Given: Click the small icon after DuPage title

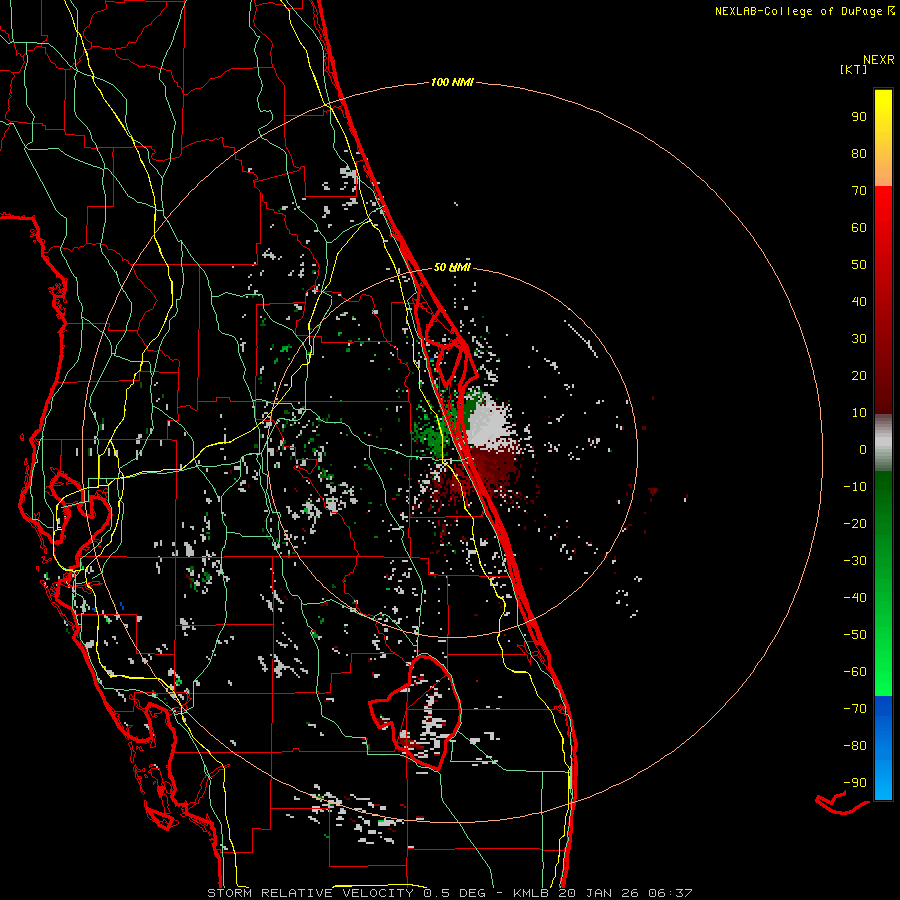Looking at the screenshot, I should coord(891,11).
